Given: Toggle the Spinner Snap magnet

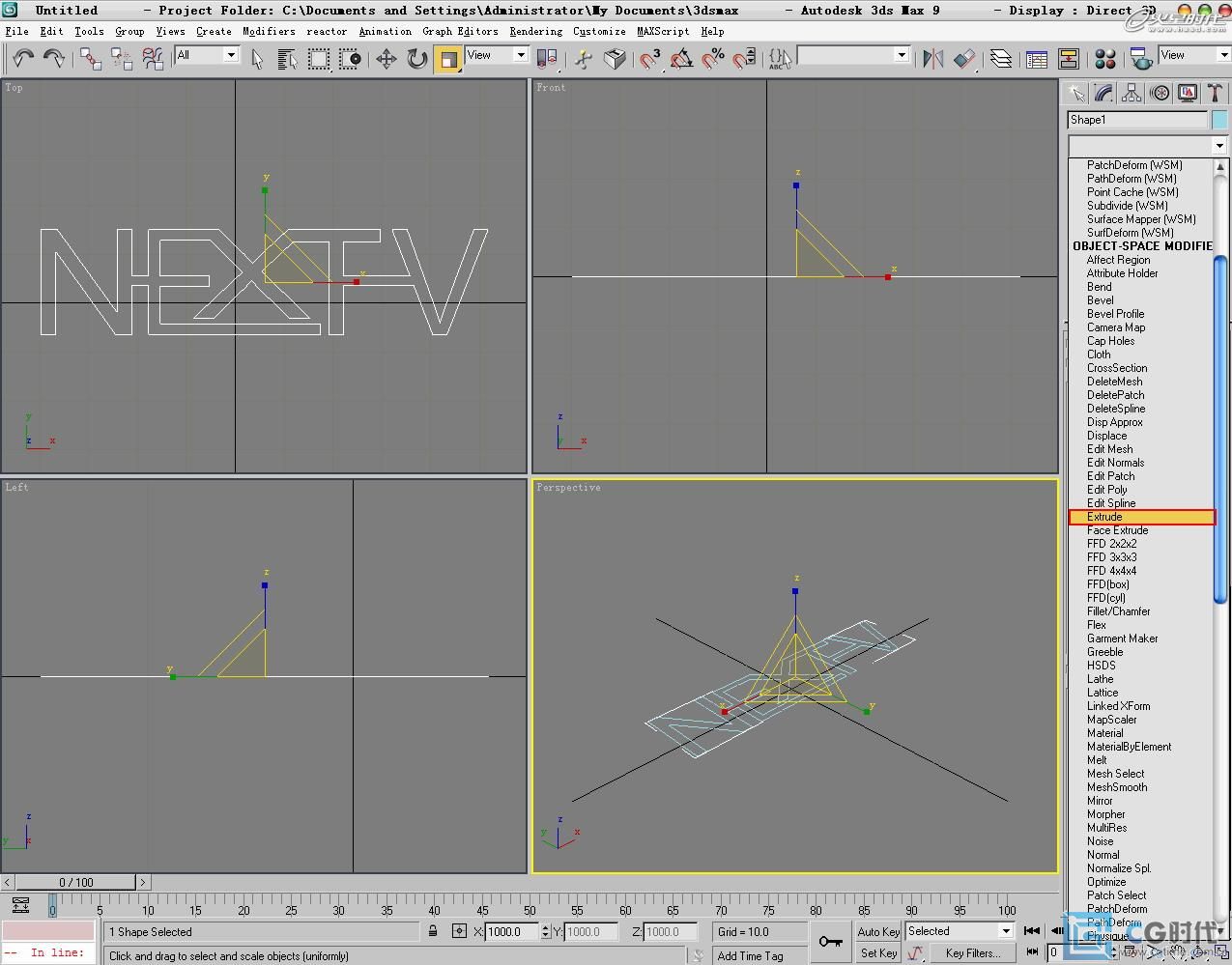Looking at the screenshot, I should point(744,59).
